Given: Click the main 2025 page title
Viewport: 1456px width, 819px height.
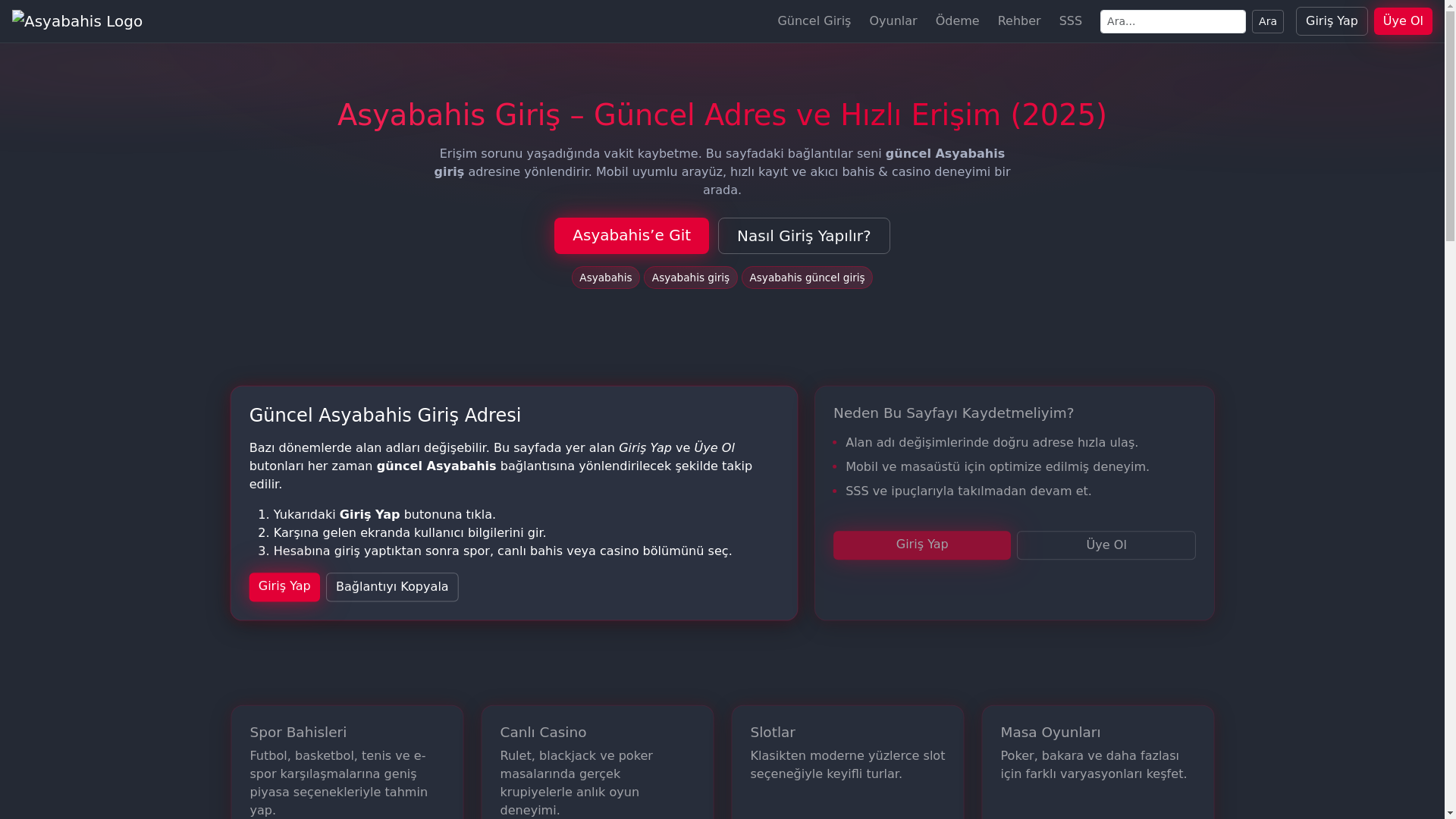Looking at the screenshot, I should [x=722, y=115].
